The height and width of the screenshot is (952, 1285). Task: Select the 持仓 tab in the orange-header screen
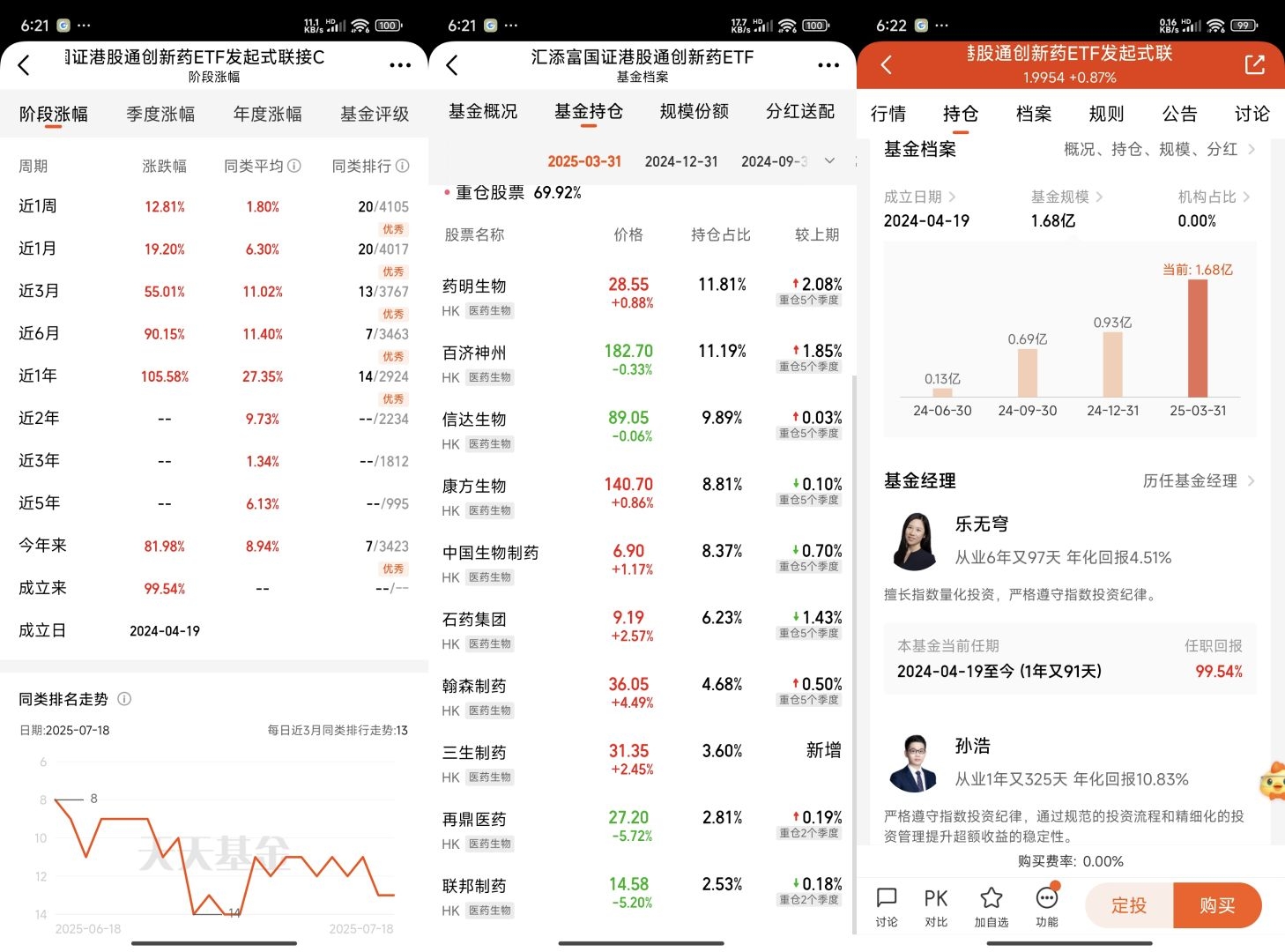[961, 114]
